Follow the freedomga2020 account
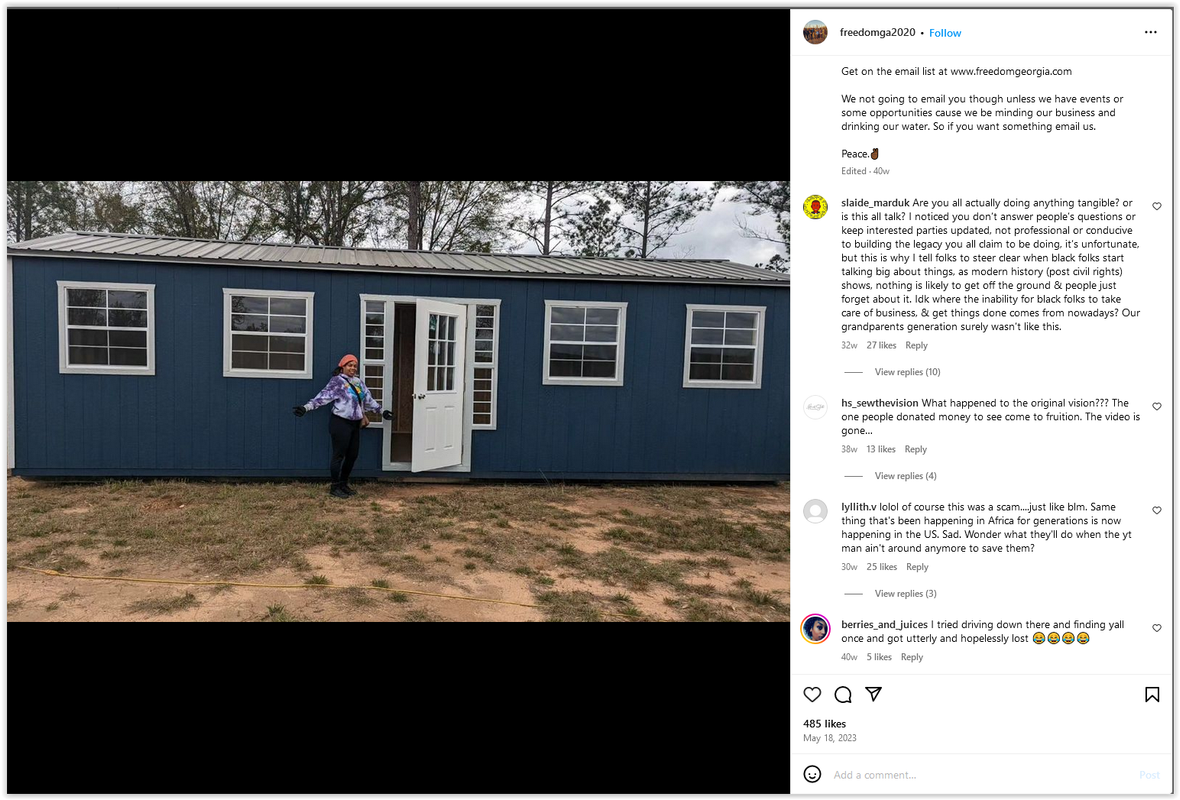Screen dimensions: 1180x800 click(945, 33)
